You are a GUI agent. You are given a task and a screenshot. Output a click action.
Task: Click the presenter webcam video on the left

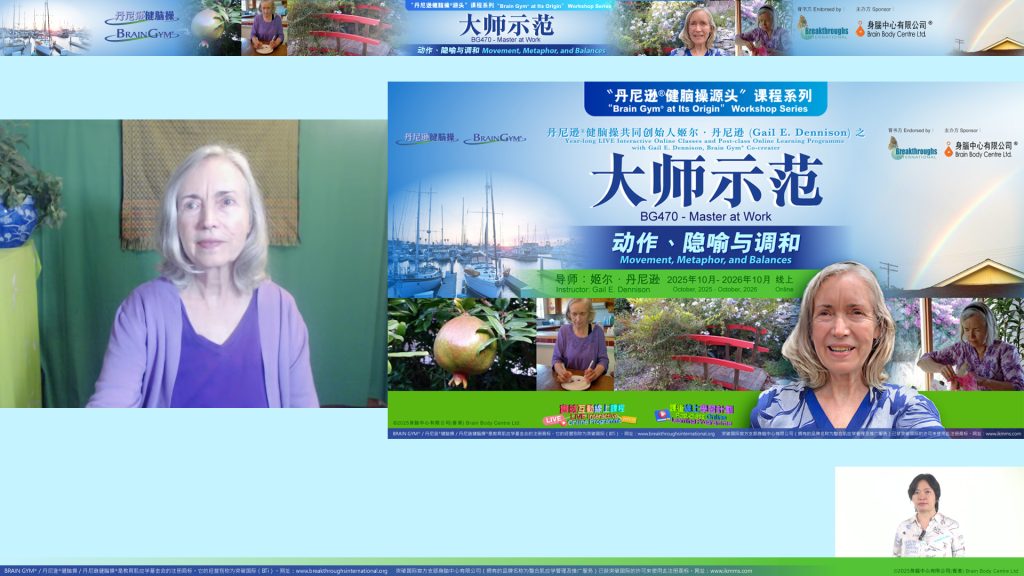(193, 264)
